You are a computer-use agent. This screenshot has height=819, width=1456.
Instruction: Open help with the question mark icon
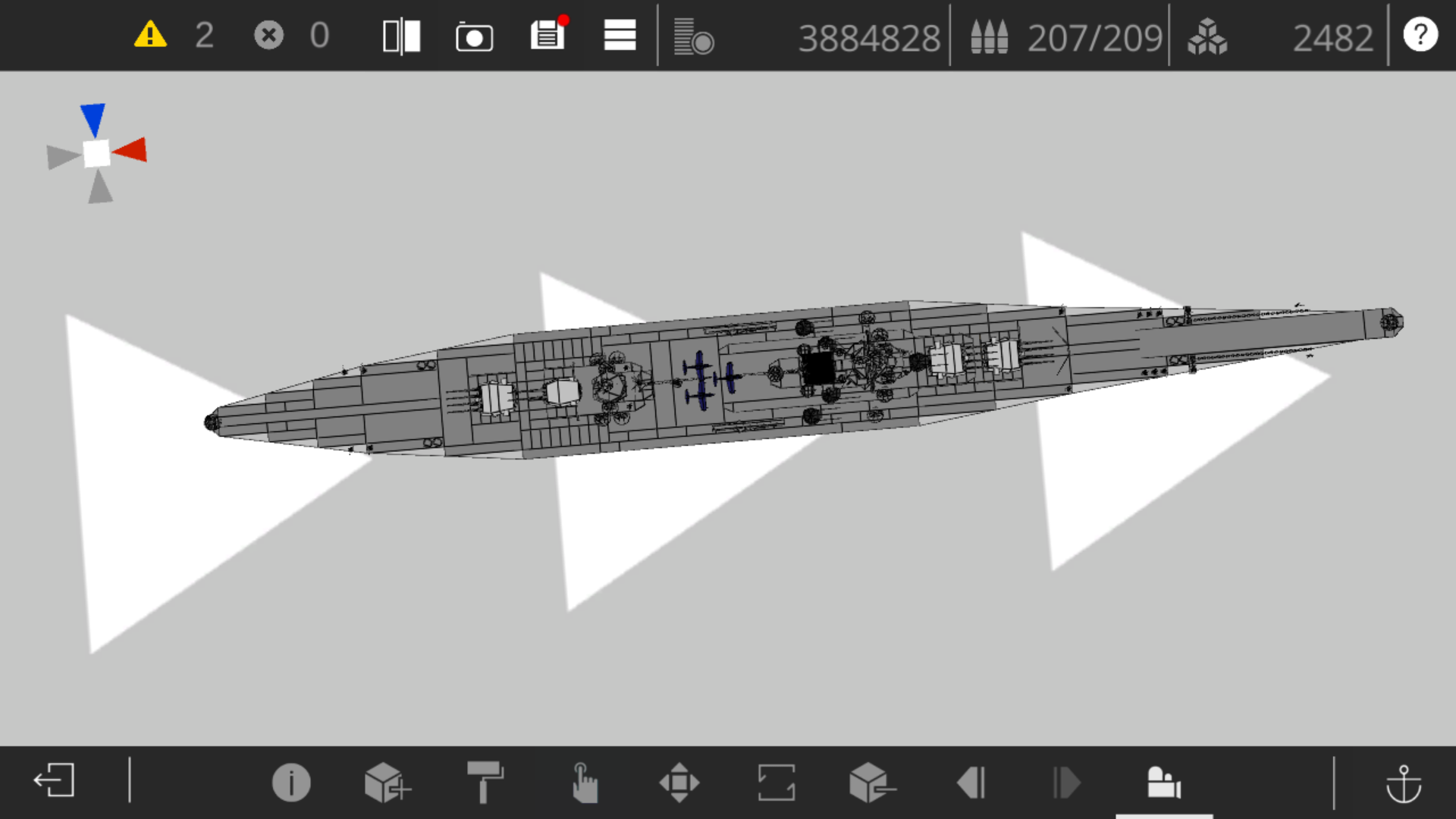pyautogui.click(x=1420, y=35)
